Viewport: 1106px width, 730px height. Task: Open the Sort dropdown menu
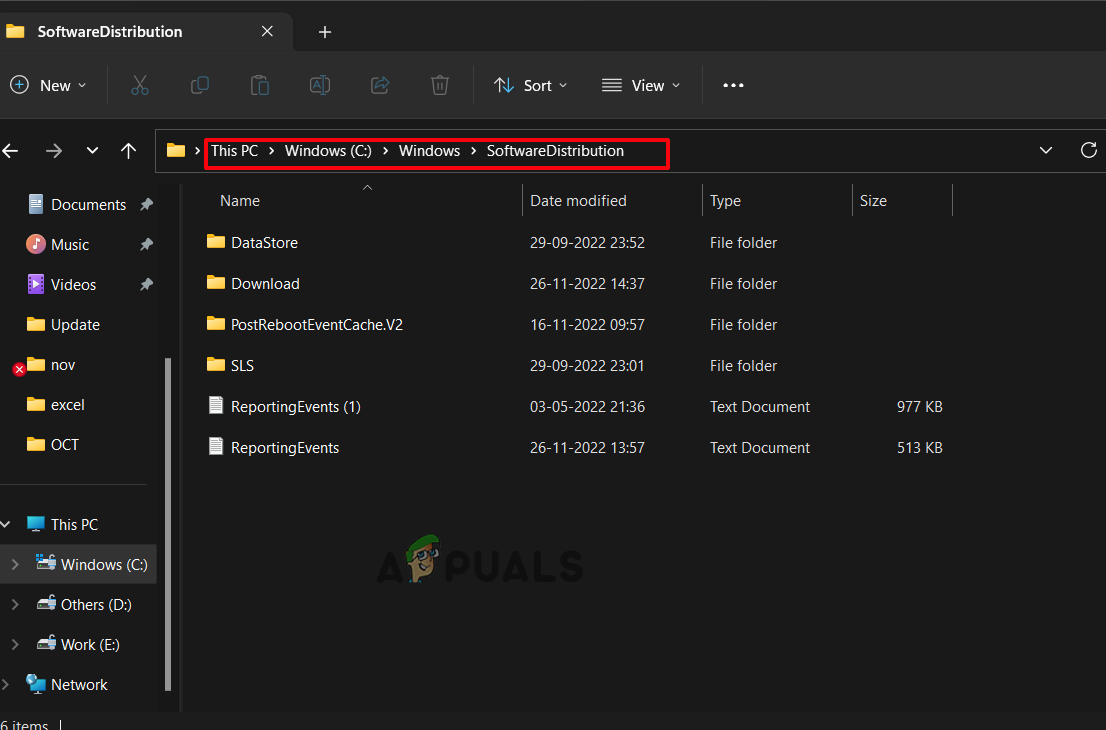(530, 85)
